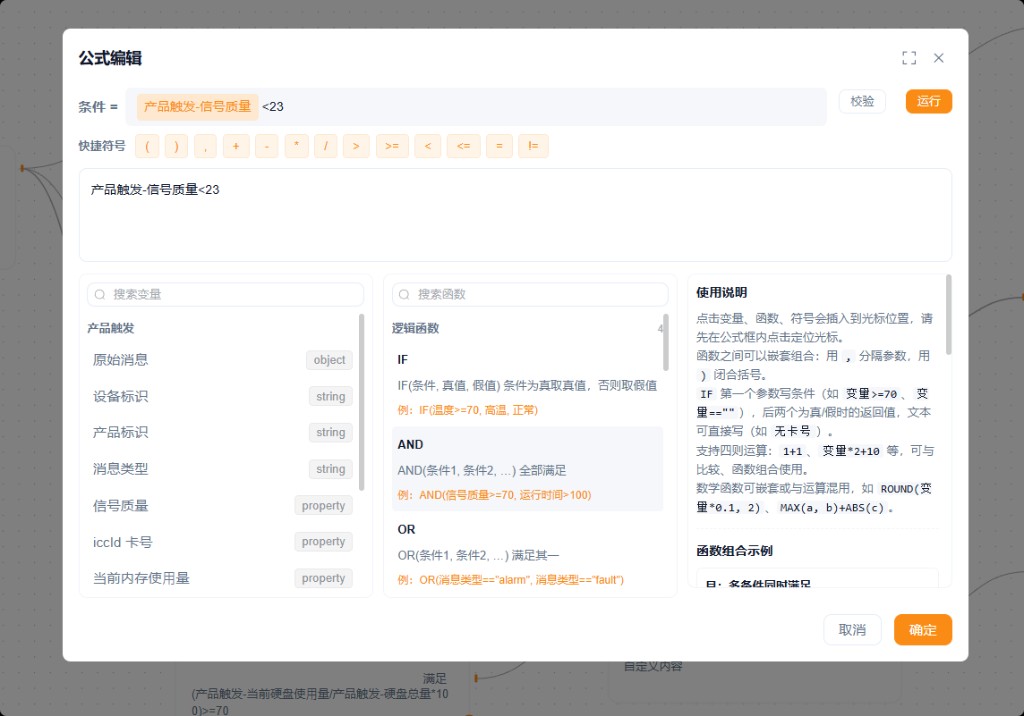Insert the minus operator
Image resolution: width=1024 pixels, height=716 pixels.
[x=266, y=146]
